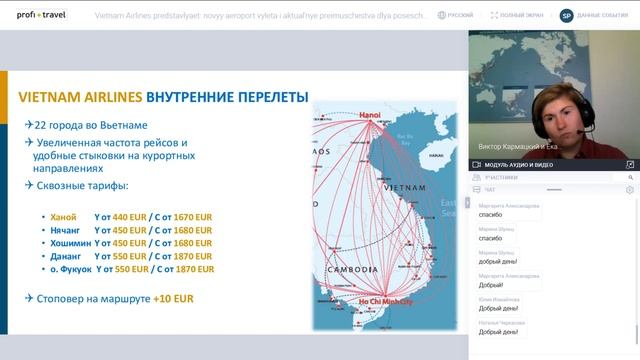This screenshot has width=640, height=360.
Task: Click the profi travel logo
Action: click(41, 15)
